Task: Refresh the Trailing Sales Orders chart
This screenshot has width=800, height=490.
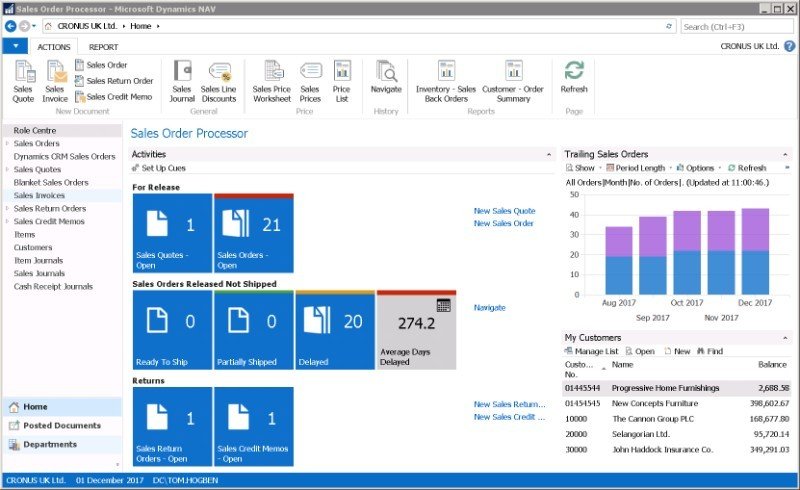Action: pyautogui.click(x=747, y=168)
